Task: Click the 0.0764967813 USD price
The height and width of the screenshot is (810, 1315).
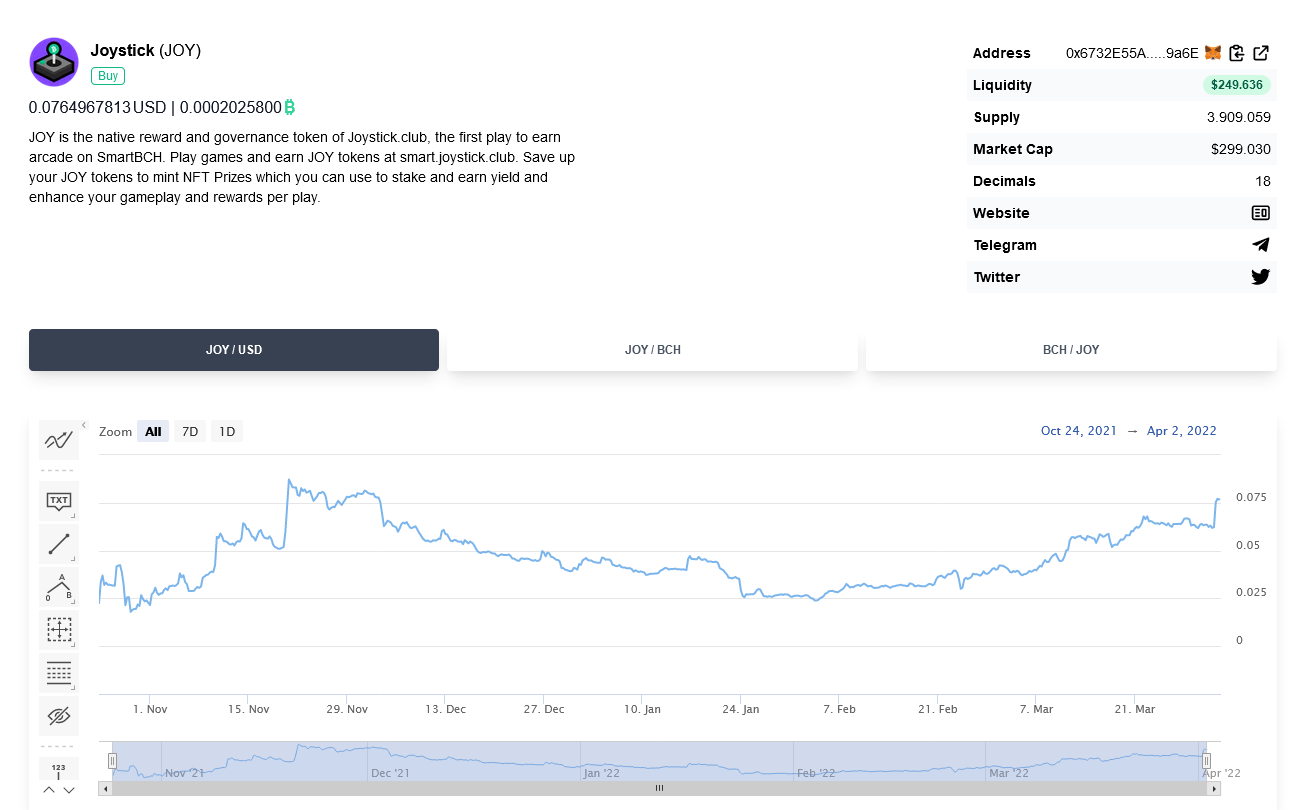Action: 98,107
